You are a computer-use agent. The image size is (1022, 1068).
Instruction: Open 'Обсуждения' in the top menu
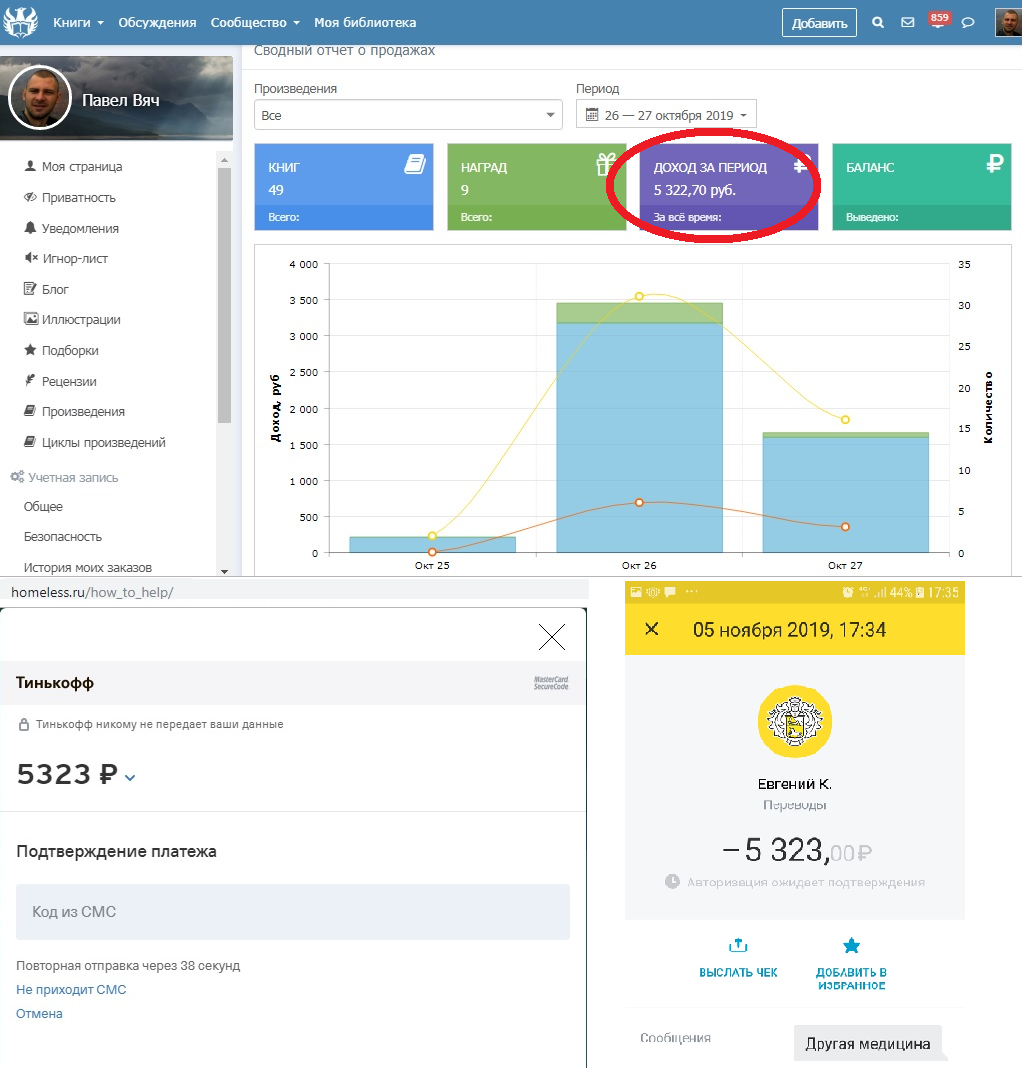coord(157,23)
